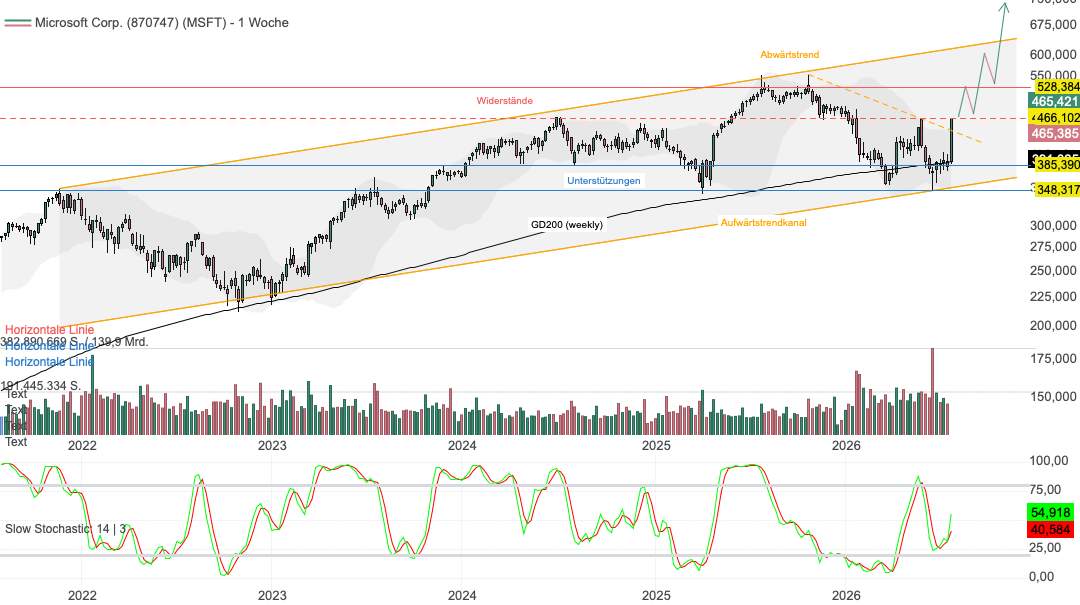Image resolution: width=1080 pixels, height=605 pixels.
Task: Click the green 465,421 price tag
Action: coord(1054,101)
